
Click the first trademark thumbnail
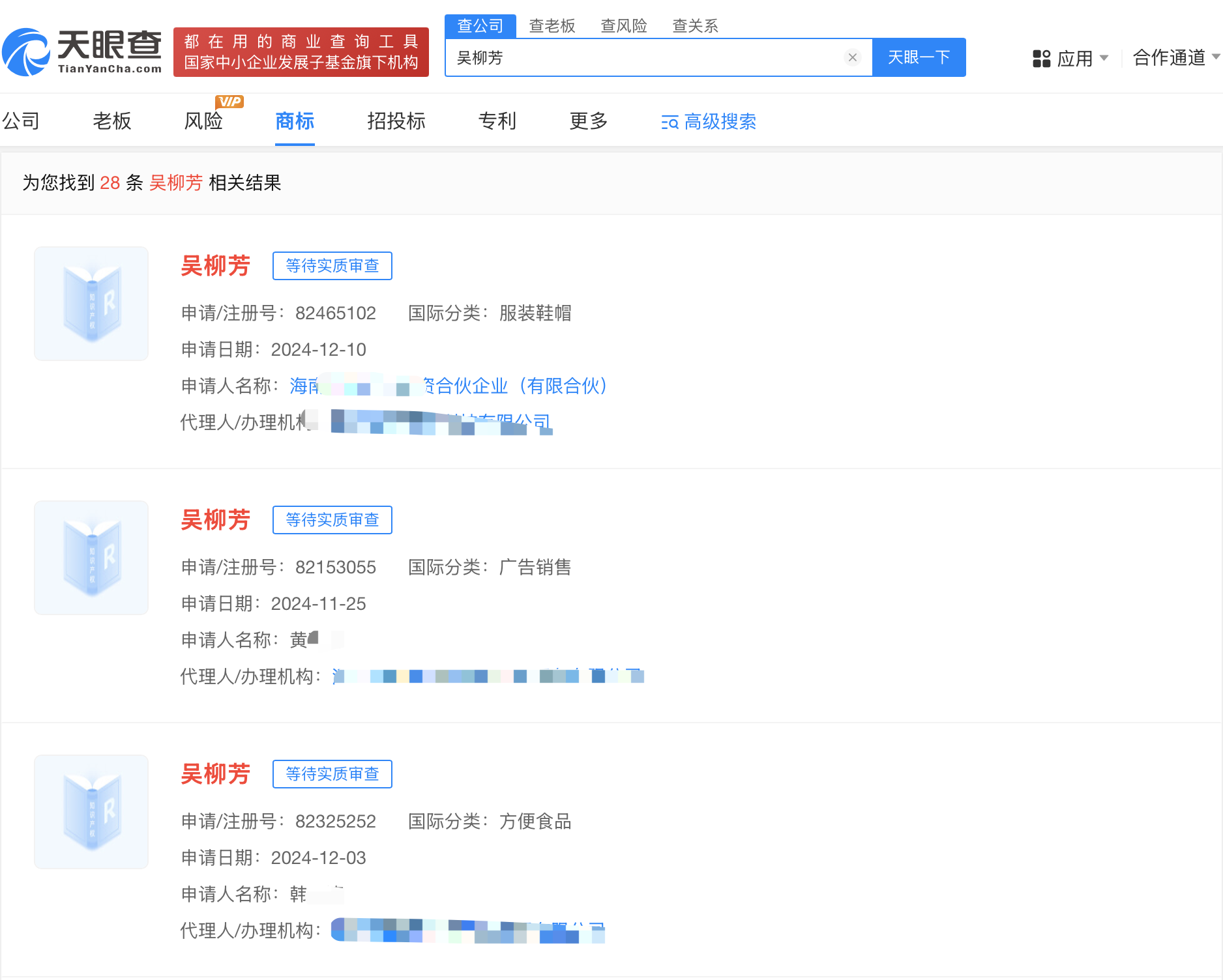[91, 302]
